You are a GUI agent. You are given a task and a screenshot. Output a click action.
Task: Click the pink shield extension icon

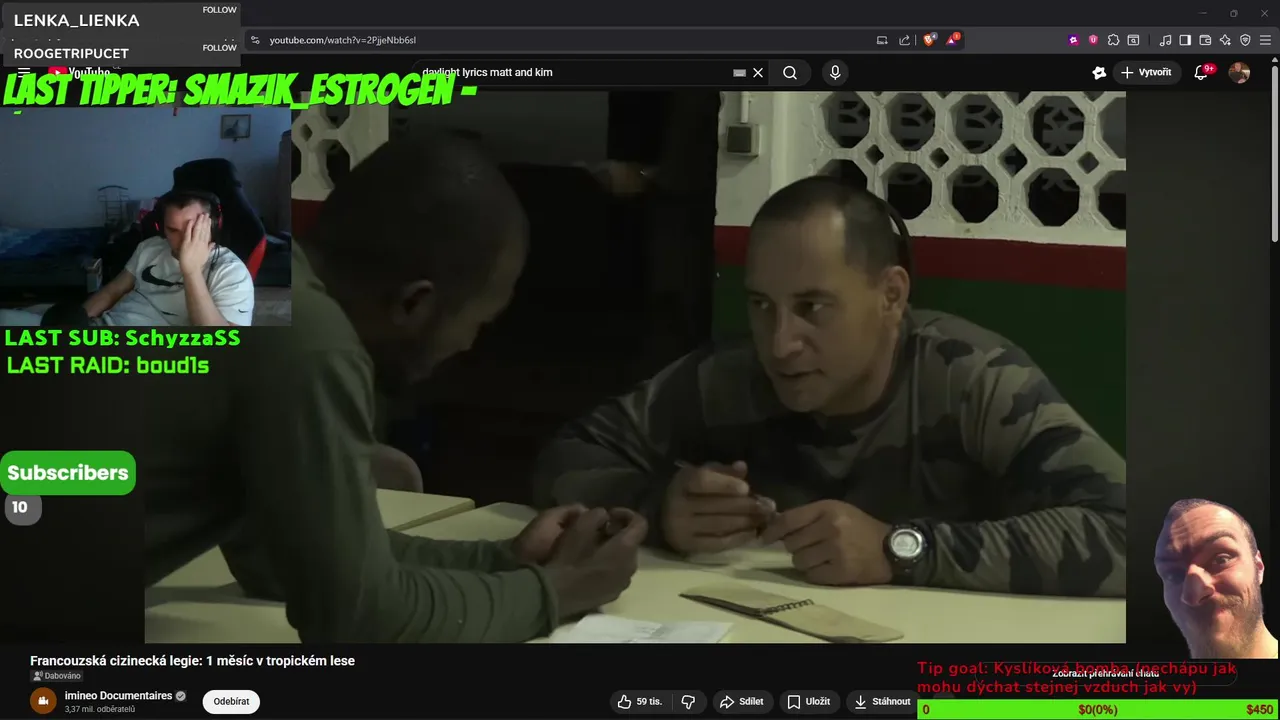tap(1093, 40)
